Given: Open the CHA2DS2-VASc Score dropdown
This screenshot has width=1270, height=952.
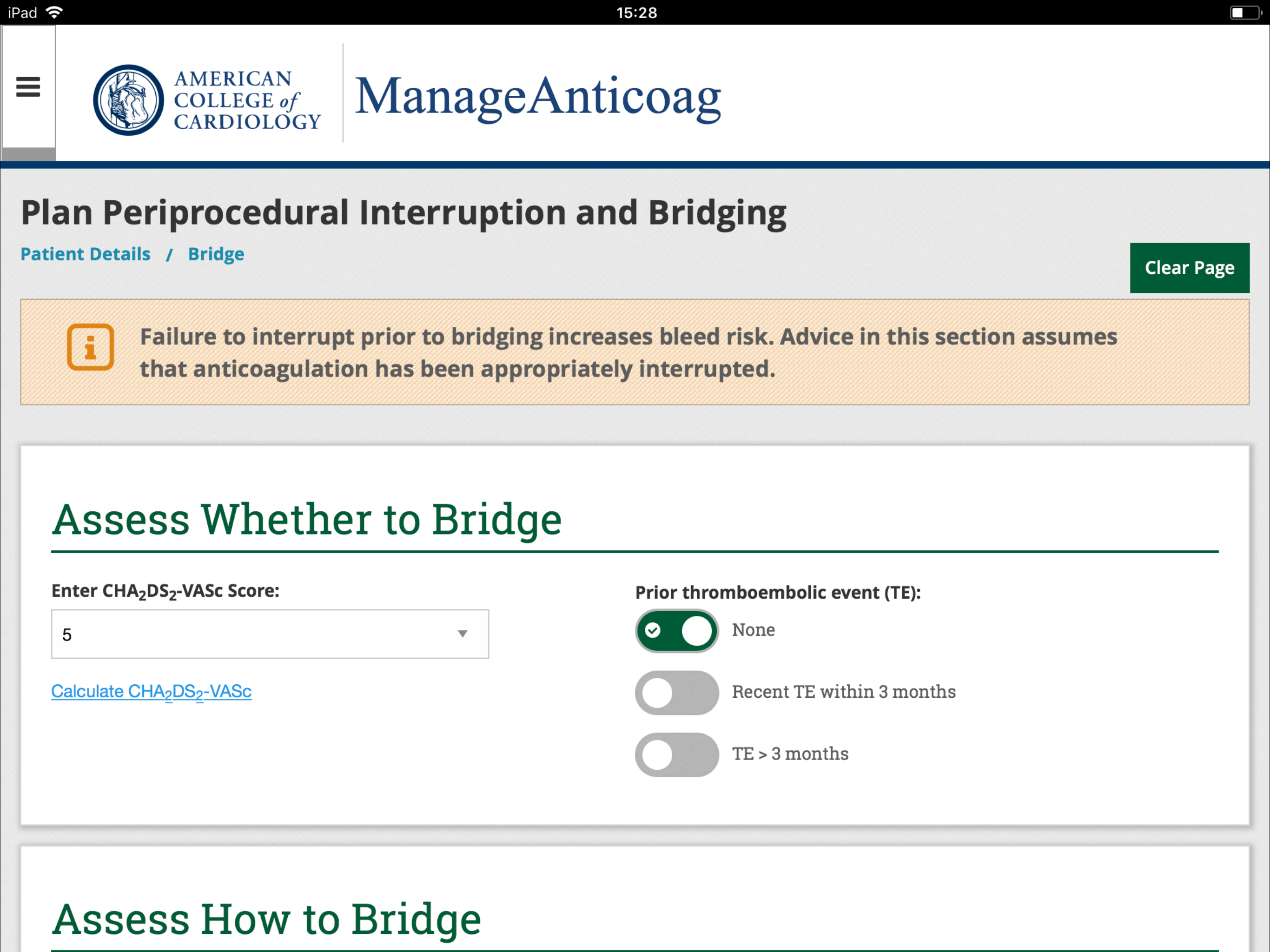Looking at the screenshot, I should tap(270, 634).
